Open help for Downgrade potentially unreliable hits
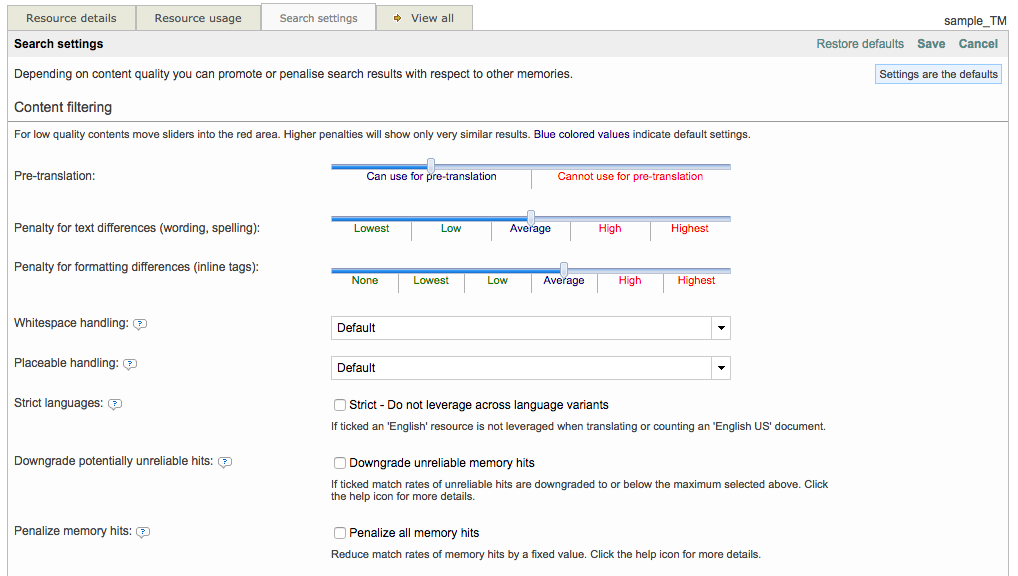Viewport: 1018px width, 576px height. click(x=225, y=462)
